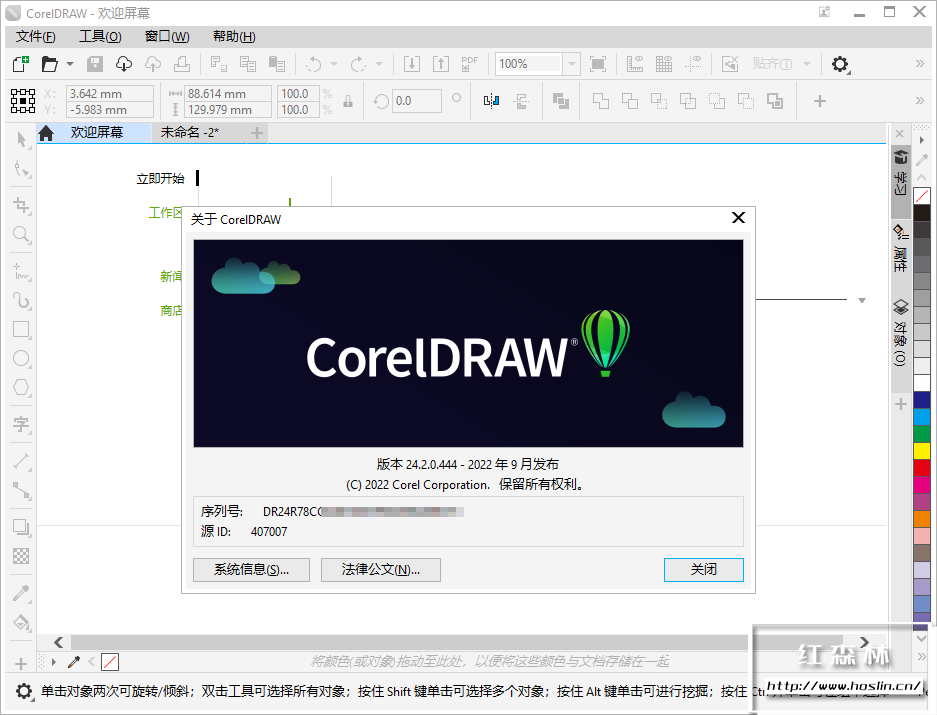
Task: Open the dropdown arrow beside Open
Action: [x=70, y=64]
